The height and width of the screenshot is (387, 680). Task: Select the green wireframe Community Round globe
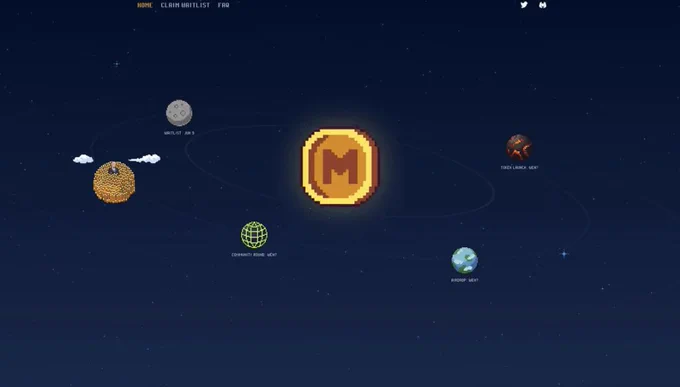[x=254, y=235]
